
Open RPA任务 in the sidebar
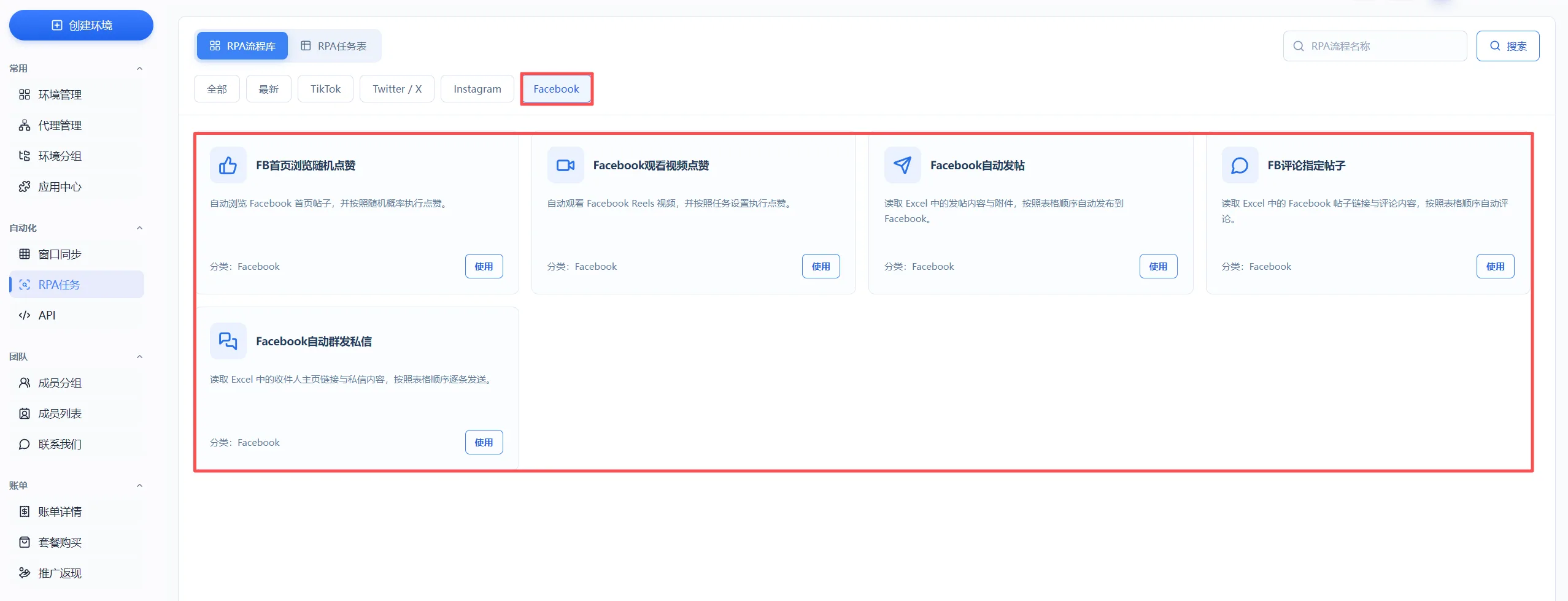tap(77, 285)
